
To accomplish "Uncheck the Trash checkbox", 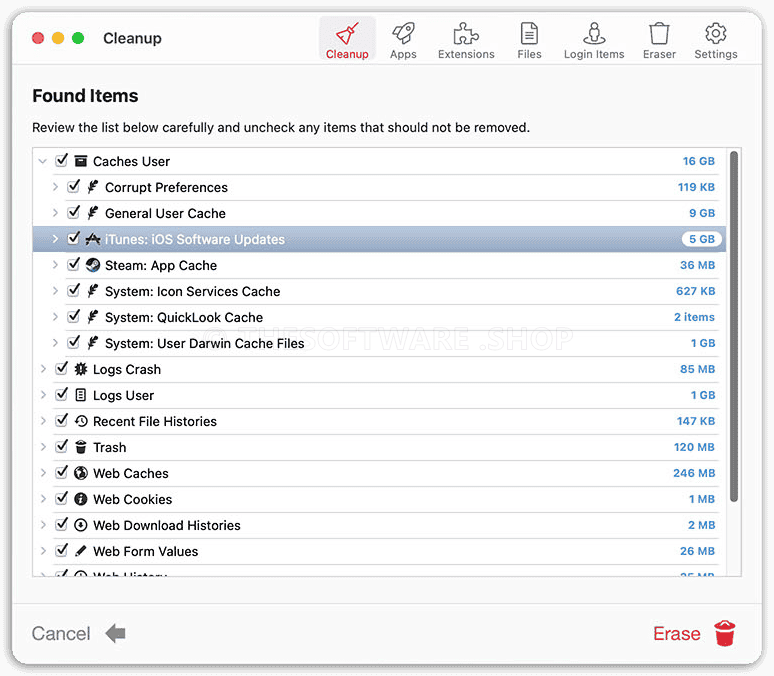I will (x=62, y=446).
